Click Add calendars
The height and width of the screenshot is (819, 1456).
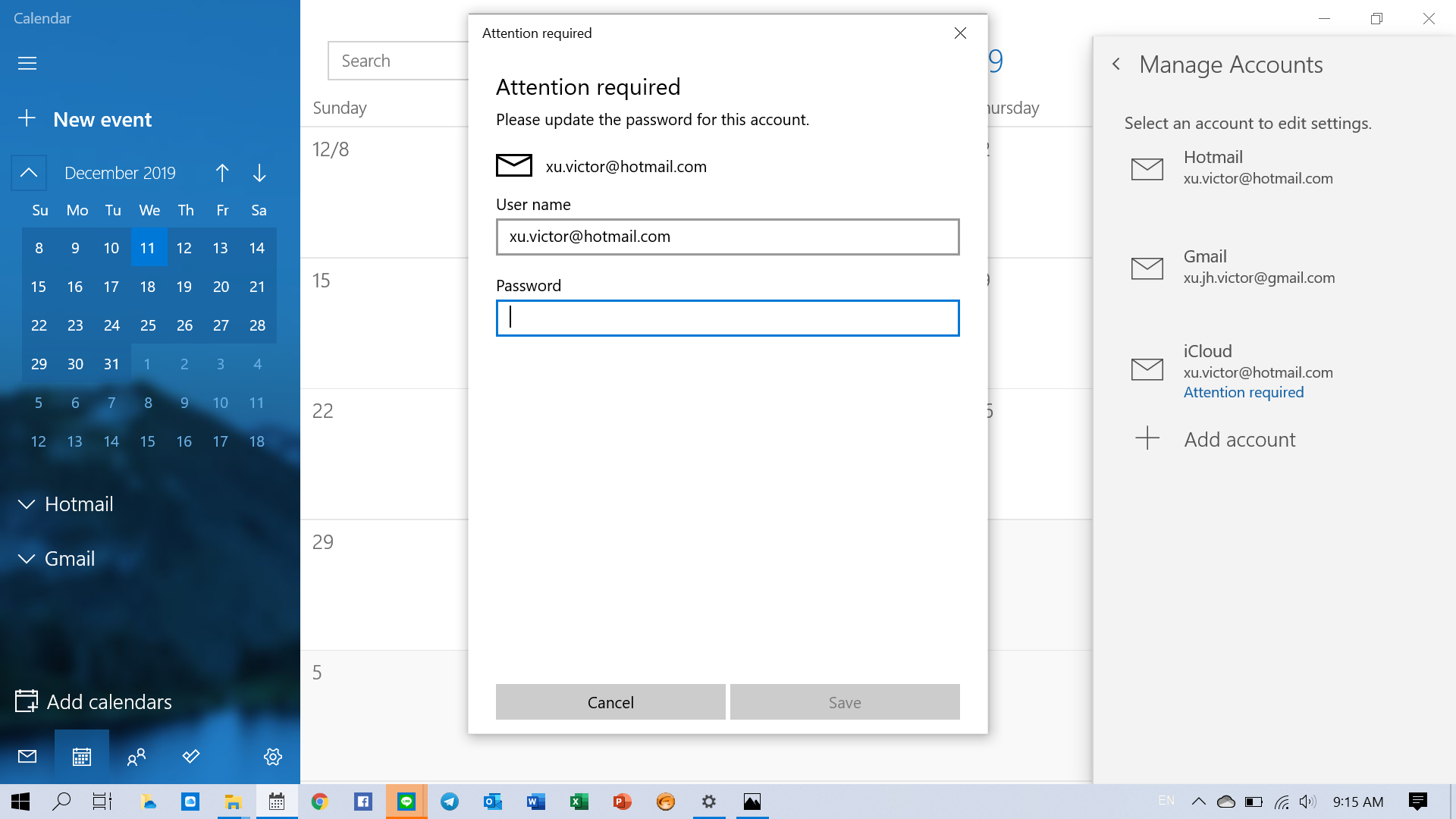(x=94, y=701)
